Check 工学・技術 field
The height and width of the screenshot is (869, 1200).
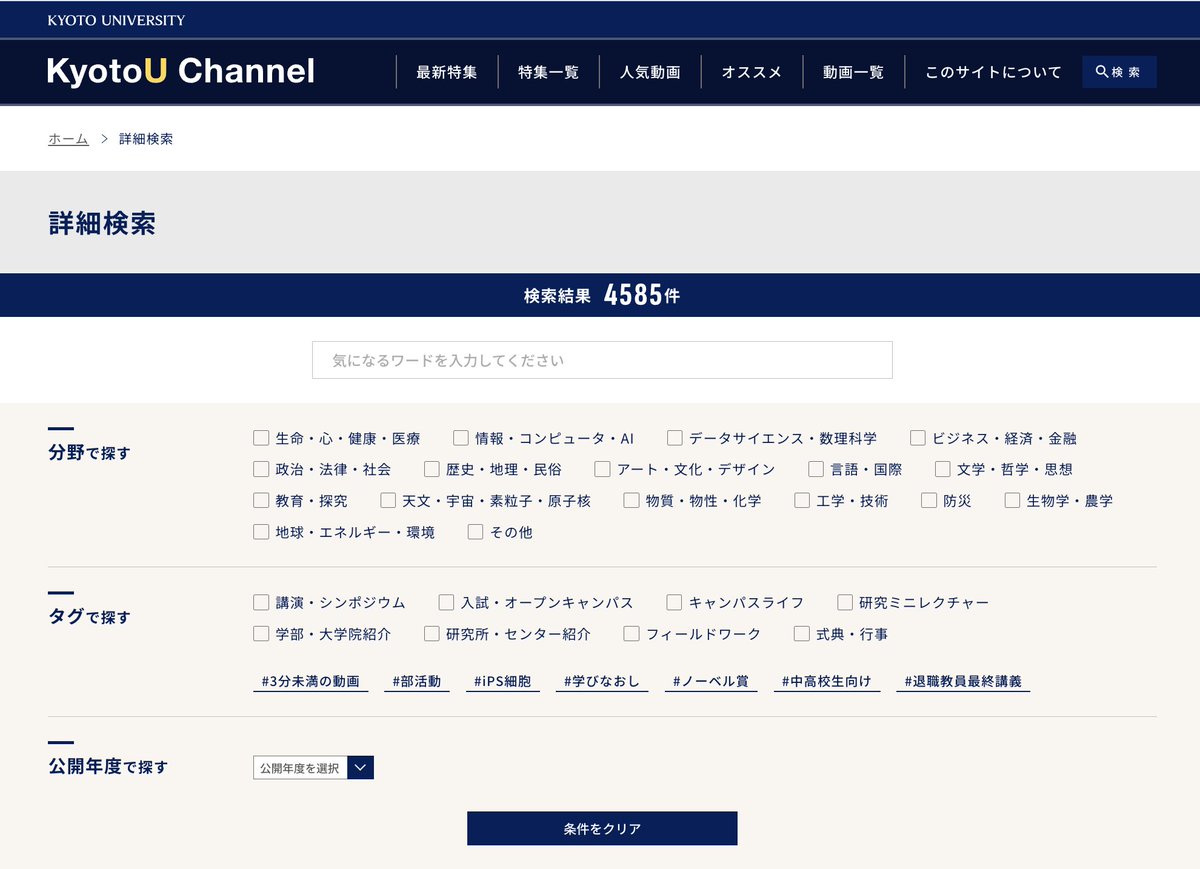[x=802, y=500]
